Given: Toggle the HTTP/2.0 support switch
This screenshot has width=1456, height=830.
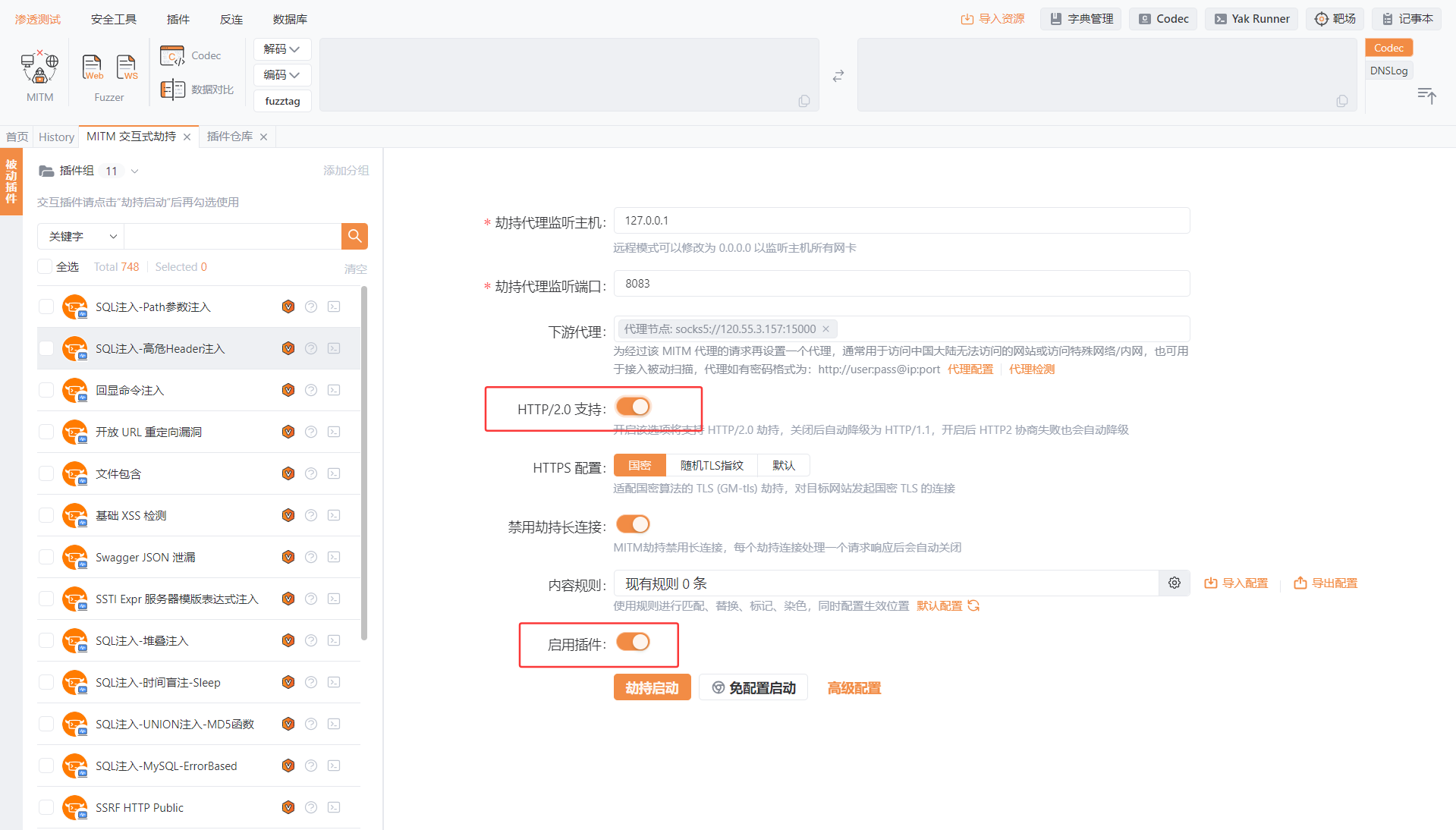Looking at the screenshot, I should [633, 407].
